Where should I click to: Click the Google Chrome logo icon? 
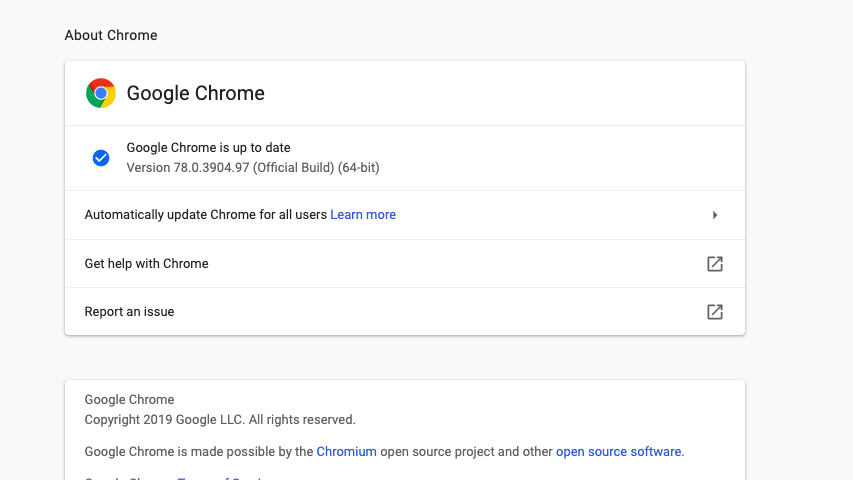click(x=101, y=93)
